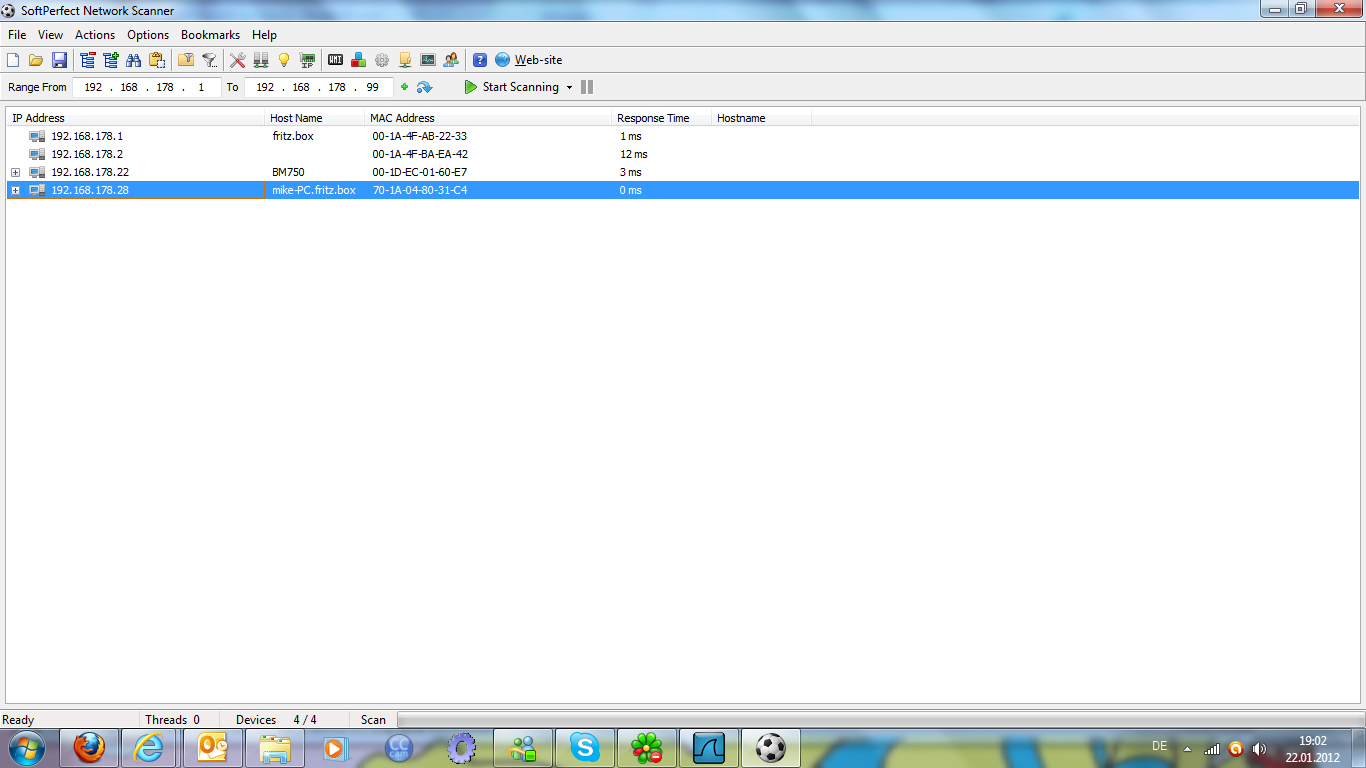The image size is (1366, 768).
Task: Open Firefox from the taskbar
Action: 89,748
